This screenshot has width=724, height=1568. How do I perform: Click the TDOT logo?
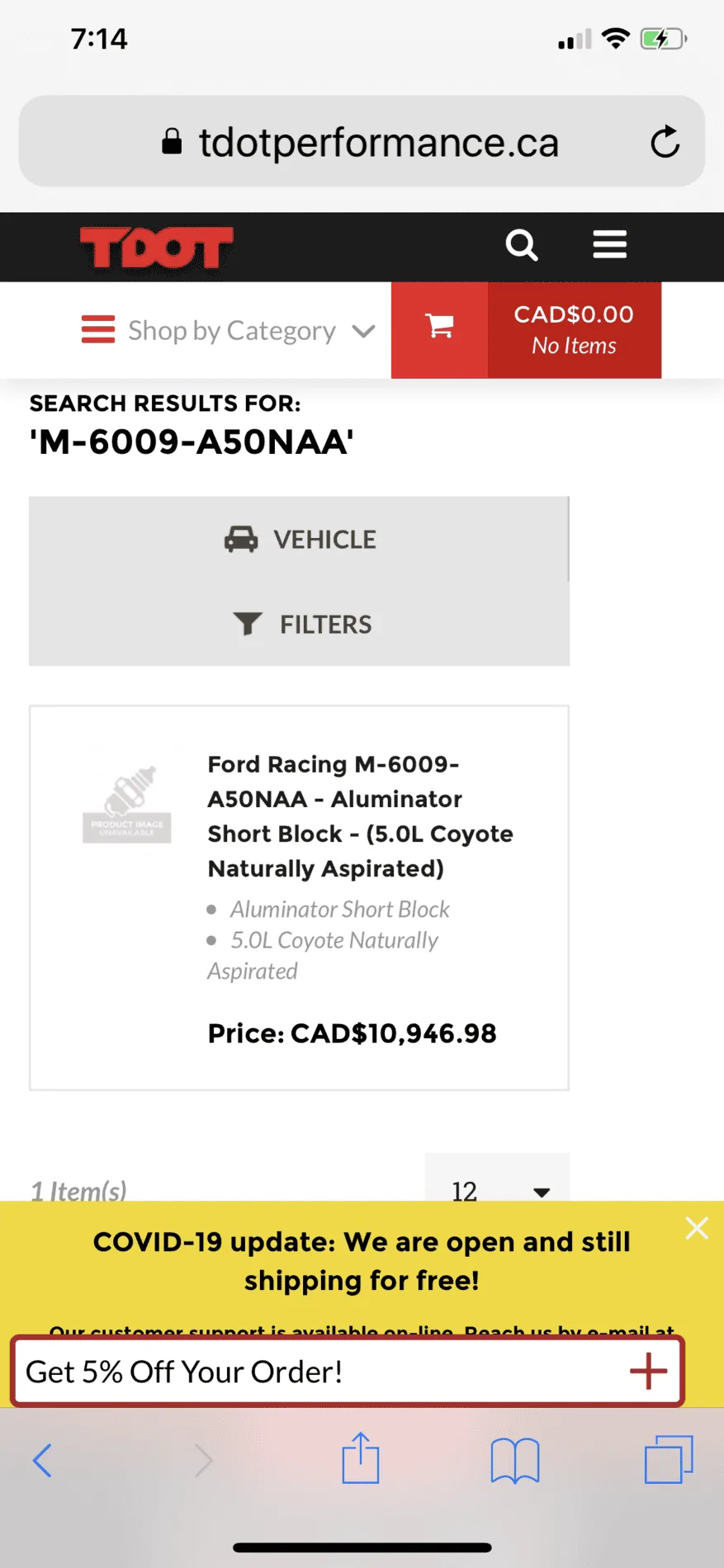click(x=157, y=248)
